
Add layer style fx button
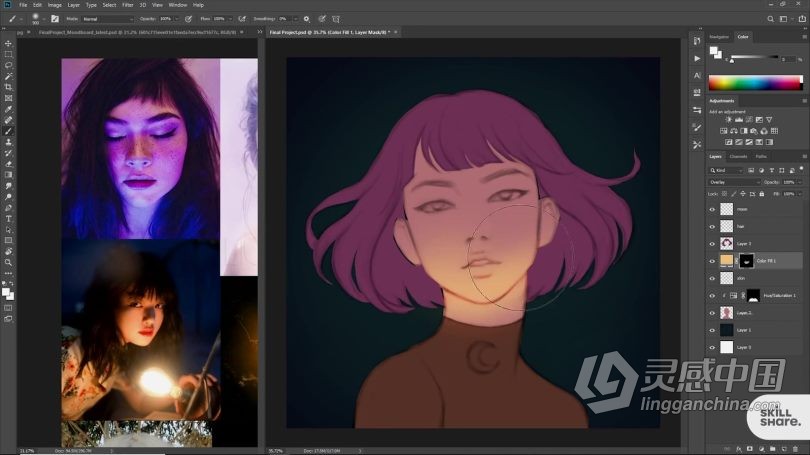(739, 449)
